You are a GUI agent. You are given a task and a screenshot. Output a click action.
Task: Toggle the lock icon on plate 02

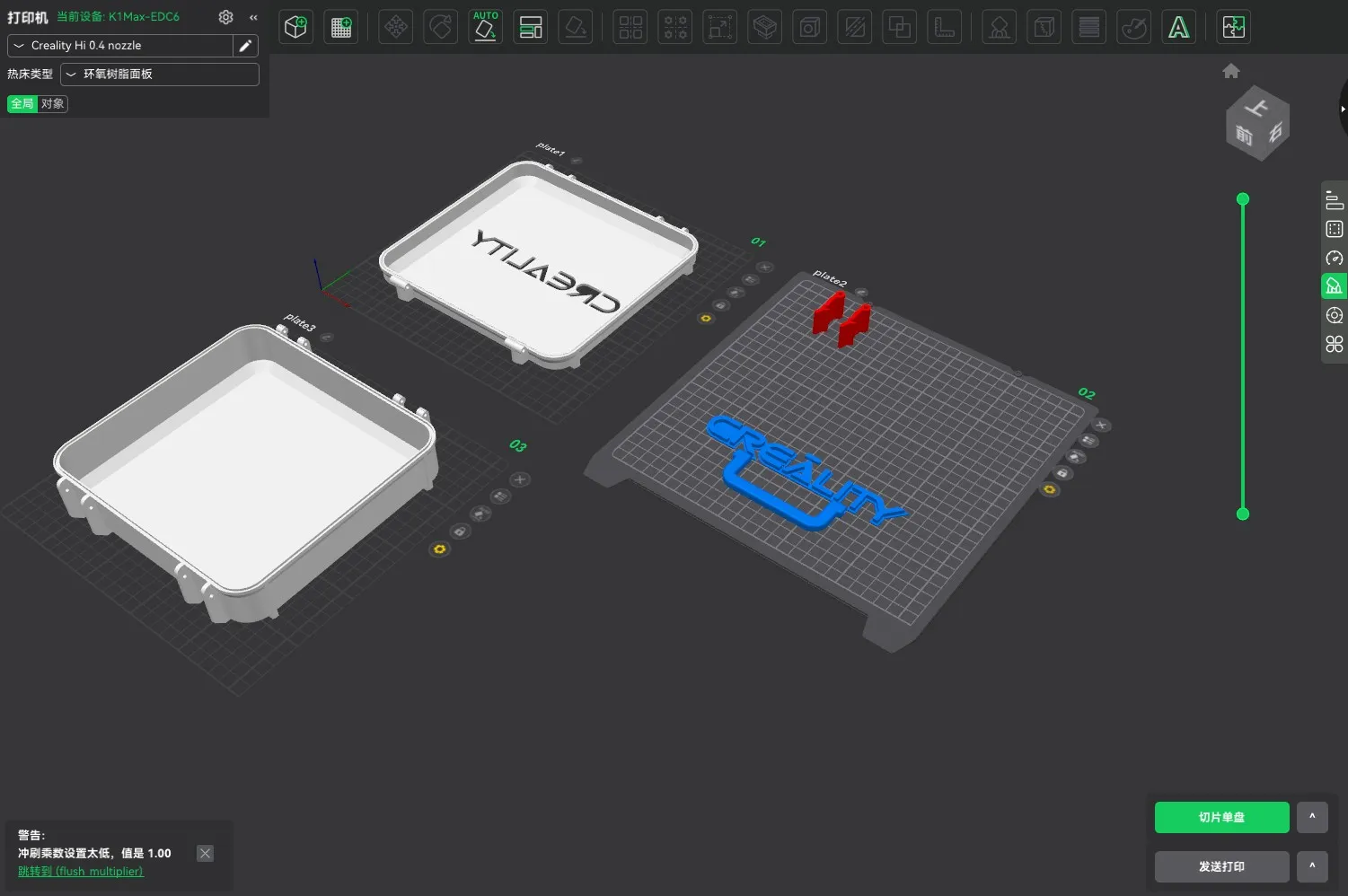[x=1062, y=473]
